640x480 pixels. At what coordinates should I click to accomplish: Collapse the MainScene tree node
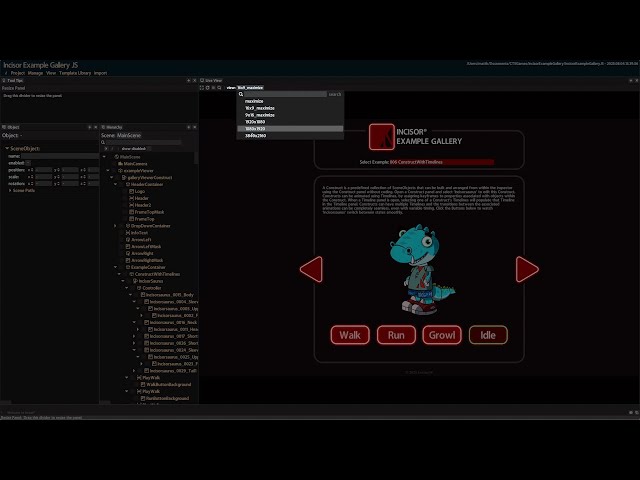104,157
